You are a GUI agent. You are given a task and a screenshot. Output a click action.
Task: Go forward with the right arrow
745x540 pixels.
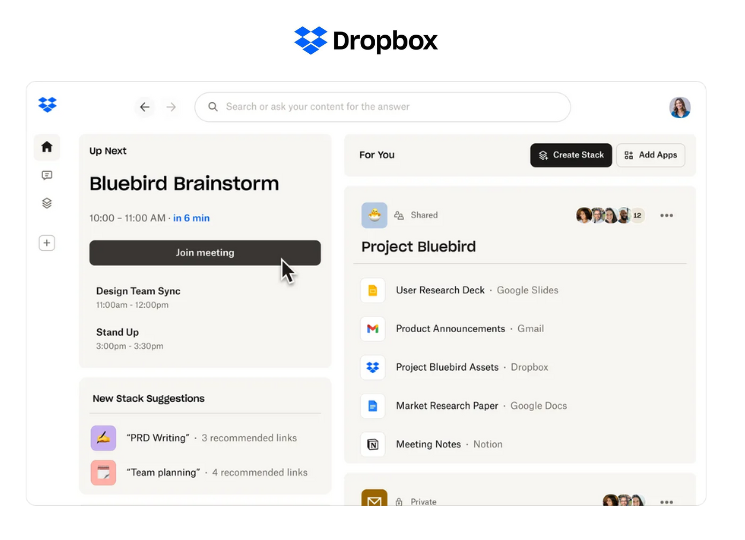coord(171,107)
